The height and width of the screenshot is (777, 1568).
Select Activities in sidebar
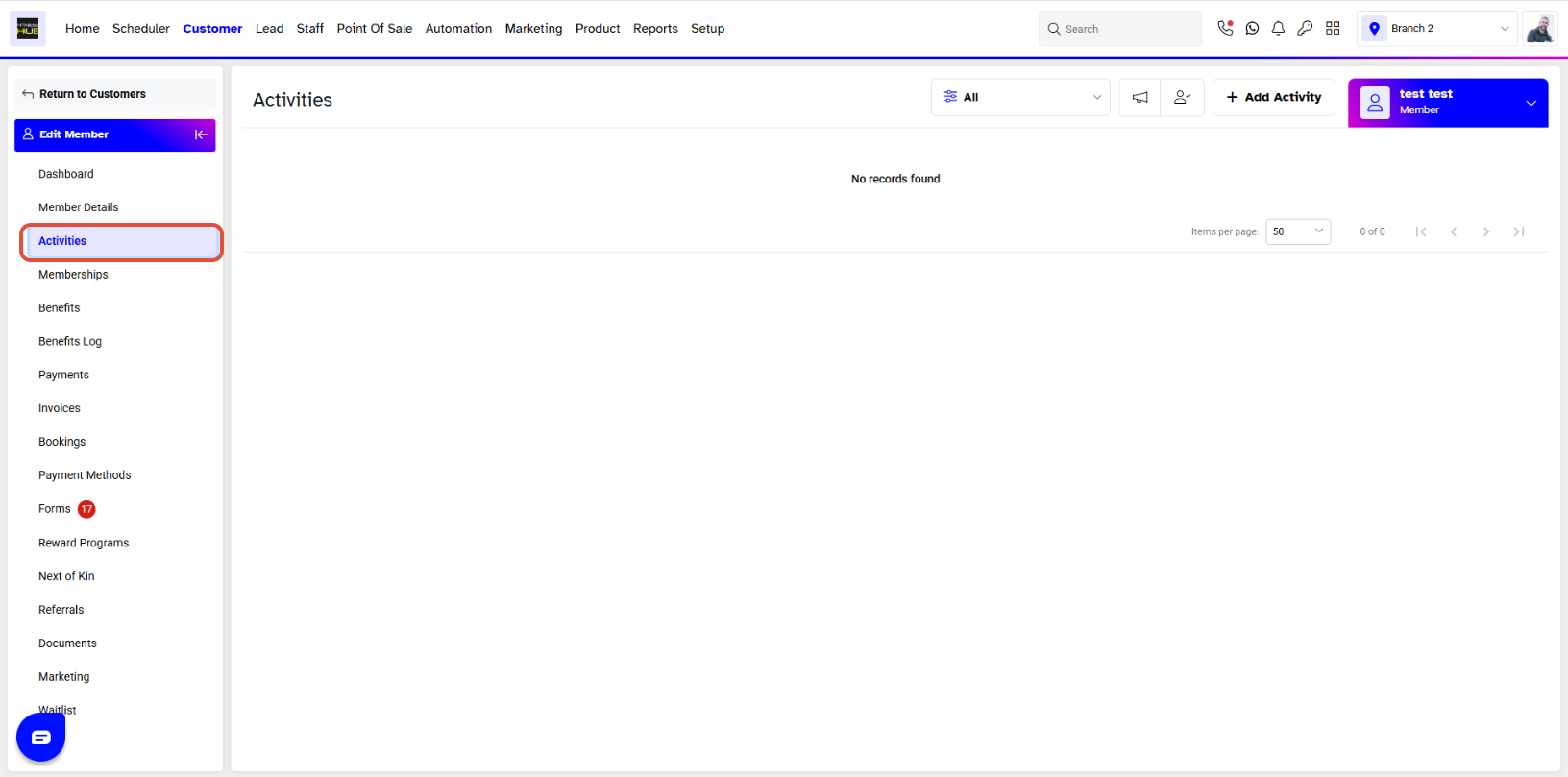pyautogui.click(x=121, y=241)
